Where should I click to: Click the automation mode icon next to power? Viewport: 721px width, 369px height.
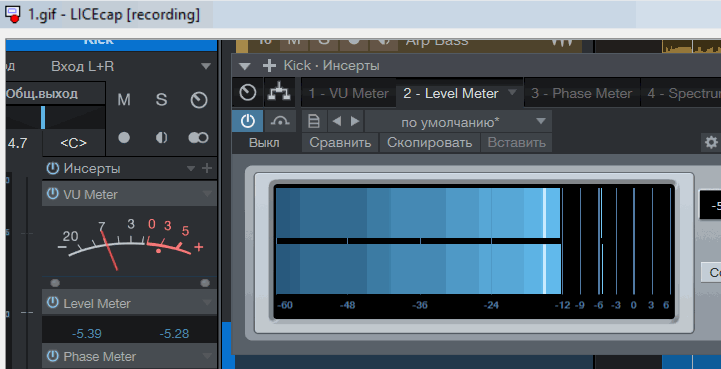click(x=280, y=121)
